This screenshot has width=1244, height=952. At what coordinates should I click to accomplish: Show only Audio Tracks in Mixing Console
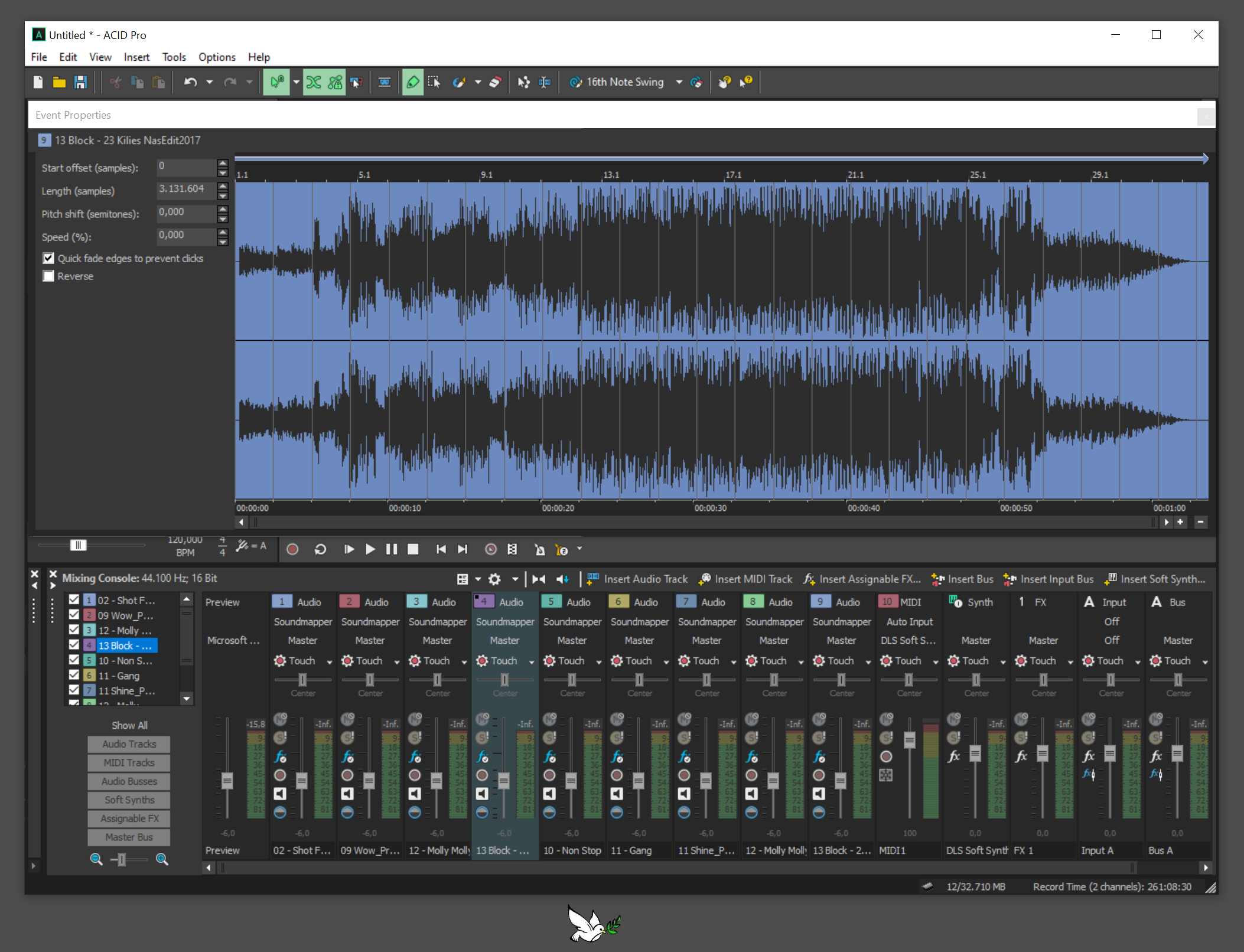[129, 744]
